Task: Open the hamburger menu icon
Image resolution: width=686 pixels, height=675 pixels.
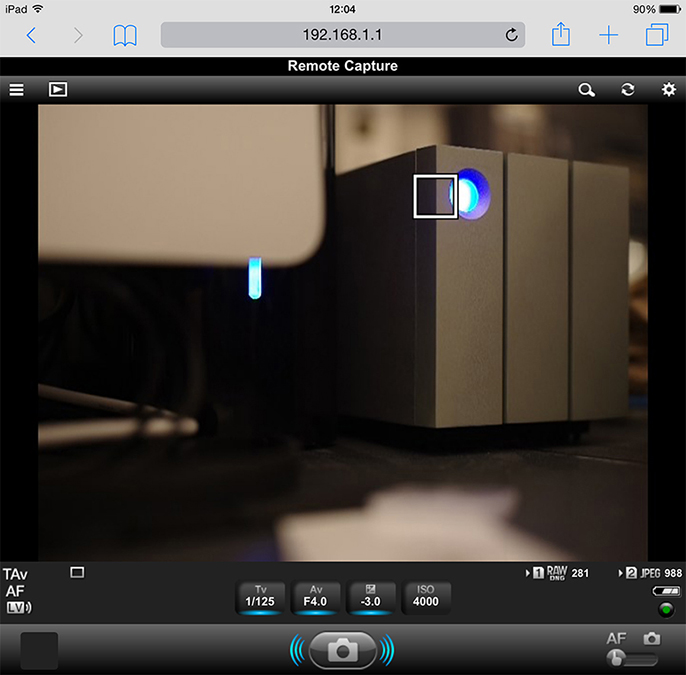Action: (x=17, y=90)
